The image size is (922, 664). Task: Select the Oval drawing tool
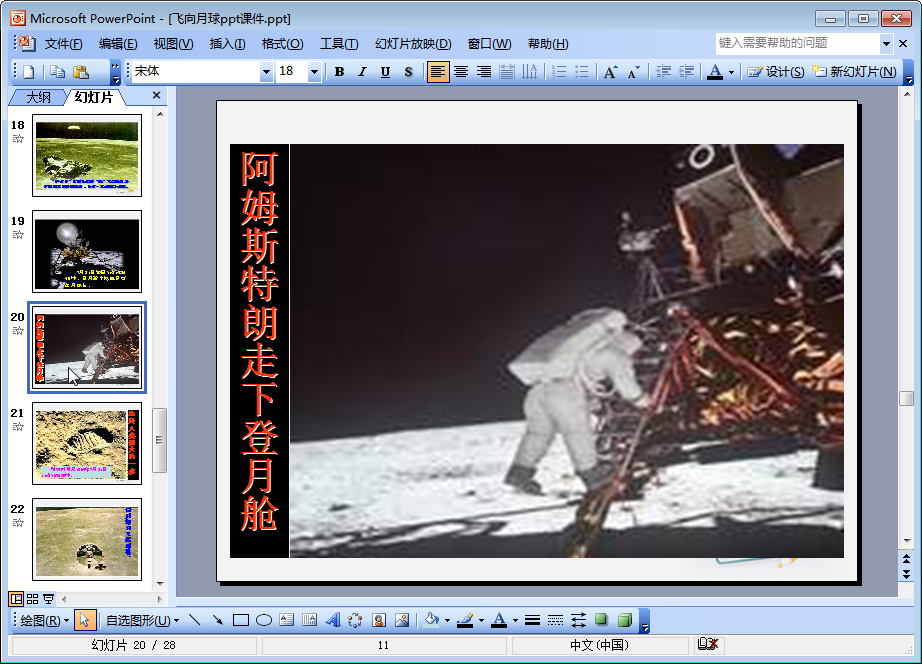click(x=264, y=620)
